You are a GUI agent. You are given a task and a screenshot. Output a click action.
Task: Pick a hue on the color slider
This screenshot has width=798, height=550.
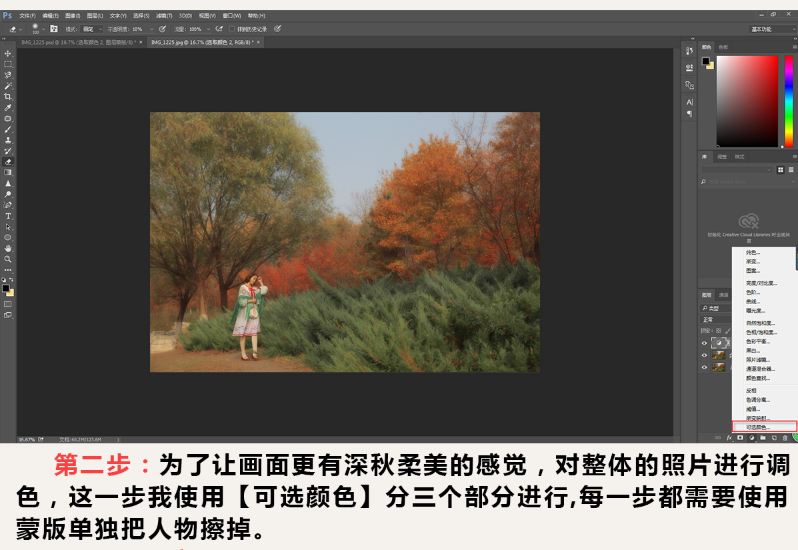coord(788,101)
